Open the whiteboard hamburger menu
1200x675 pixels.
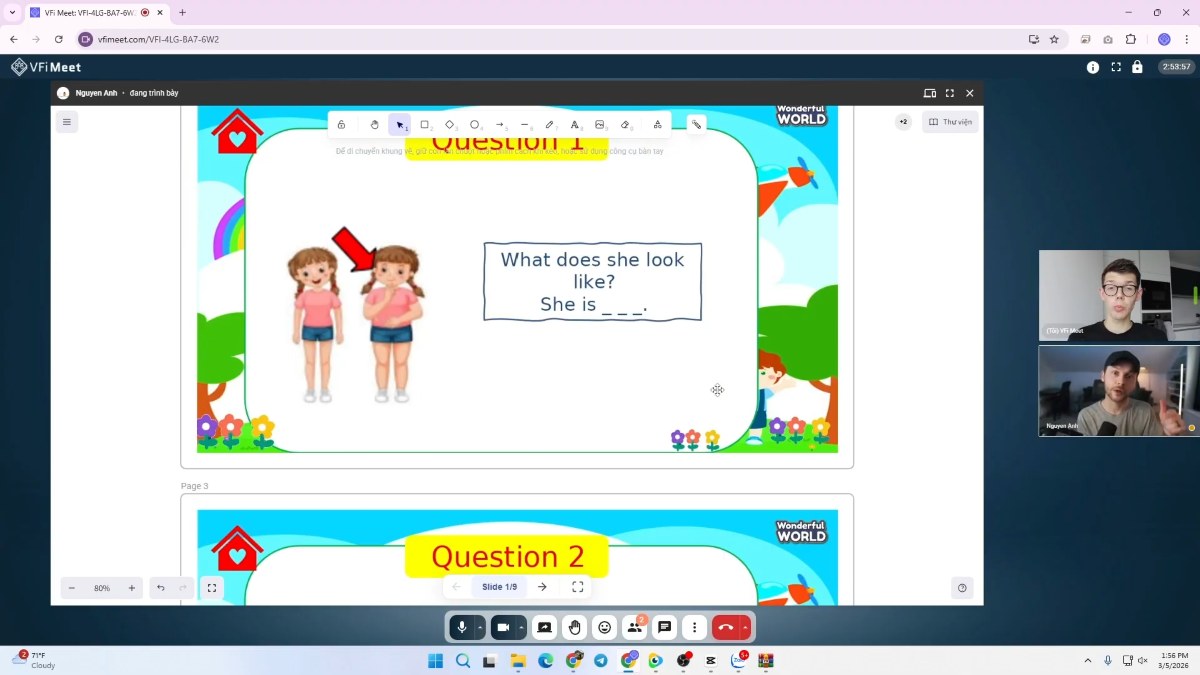[67, 122]
